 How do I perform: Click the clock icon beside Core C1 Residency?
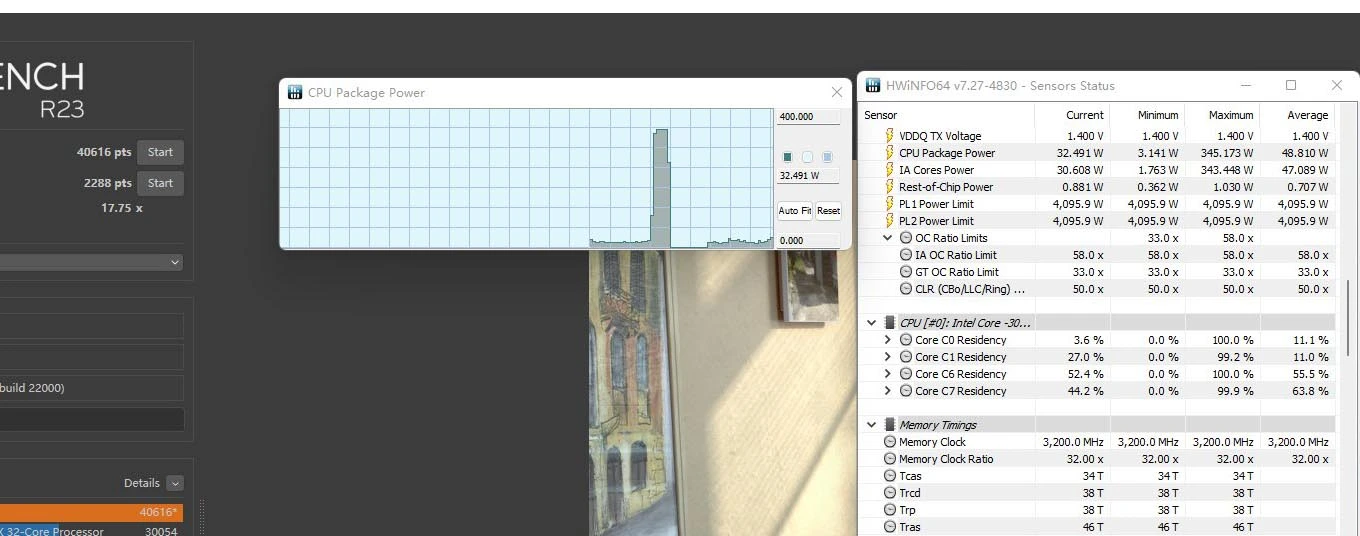point(906,357)
